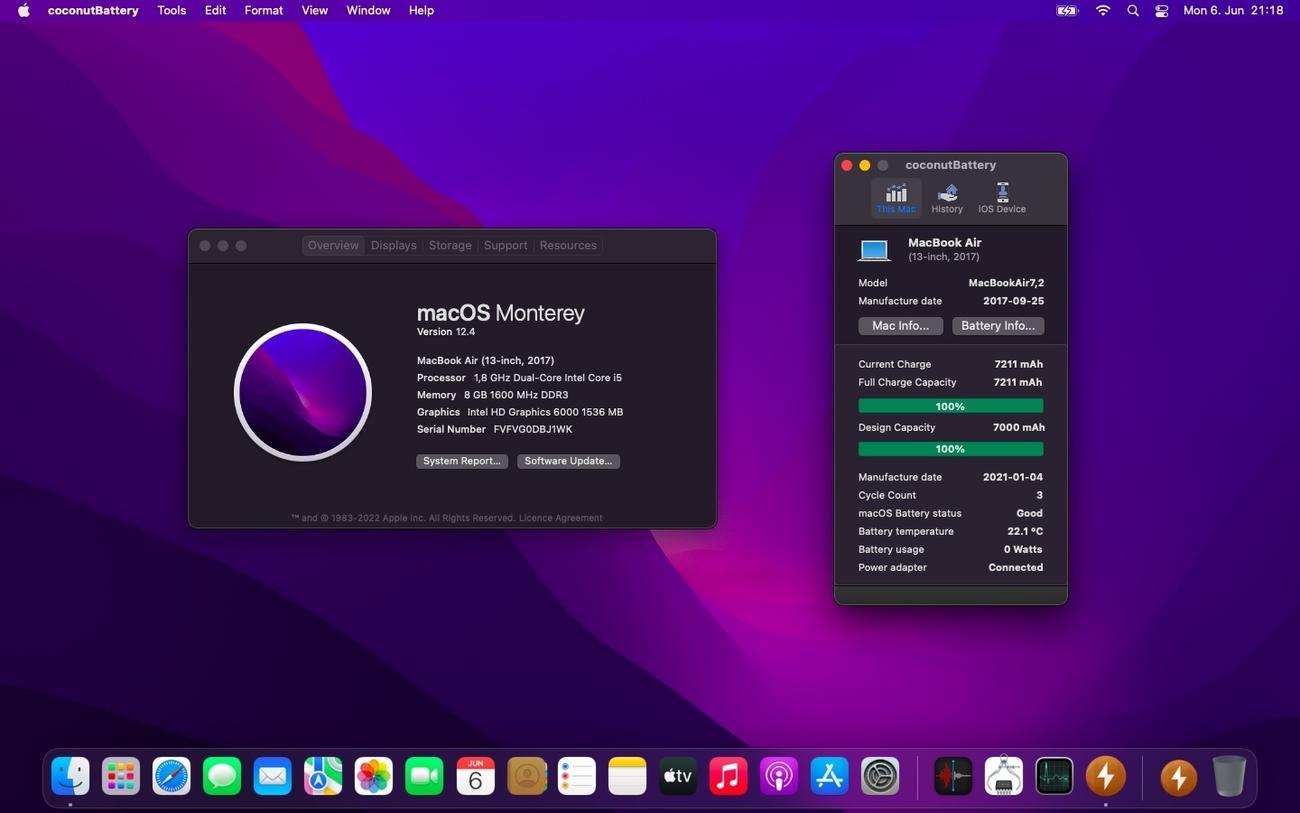Viewport: 1300px width, 813px height.
Task: Click the MacBook Air laptop icon
Action: [x=874, y=249]
